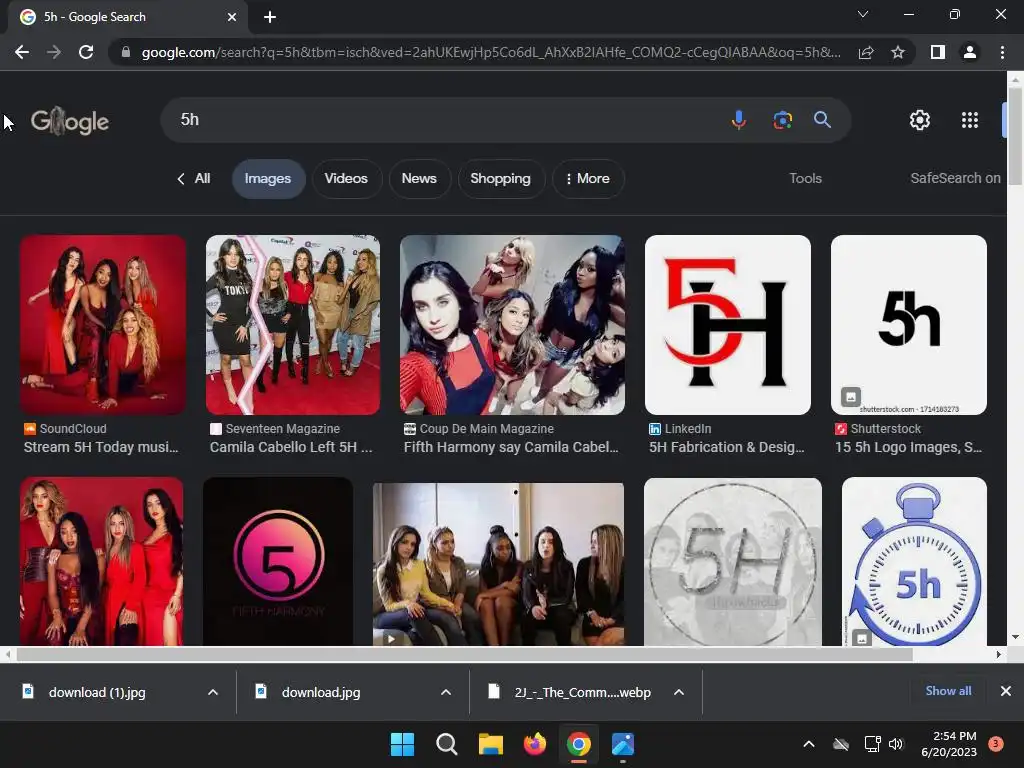1024x768 pixels.
Task: Bookmark this page with the star icon
Action: coord(898,52)
